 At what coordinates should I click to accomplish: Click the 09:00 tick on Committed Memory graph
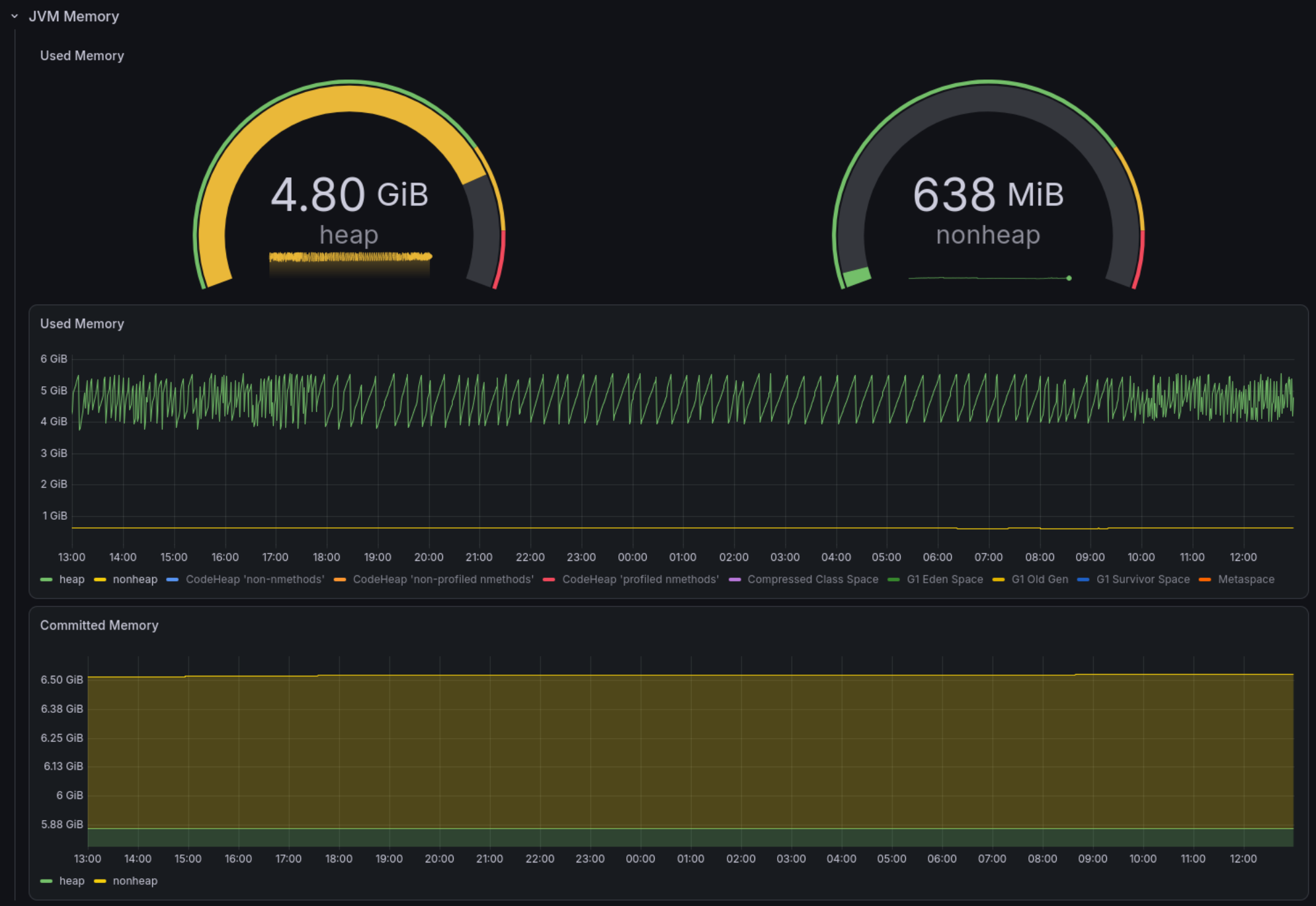tap(1092, 859)
